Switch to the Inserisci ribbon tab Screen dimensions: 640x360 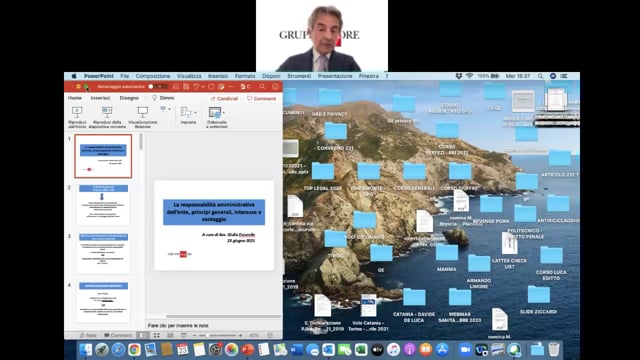[x=100, y=98]
